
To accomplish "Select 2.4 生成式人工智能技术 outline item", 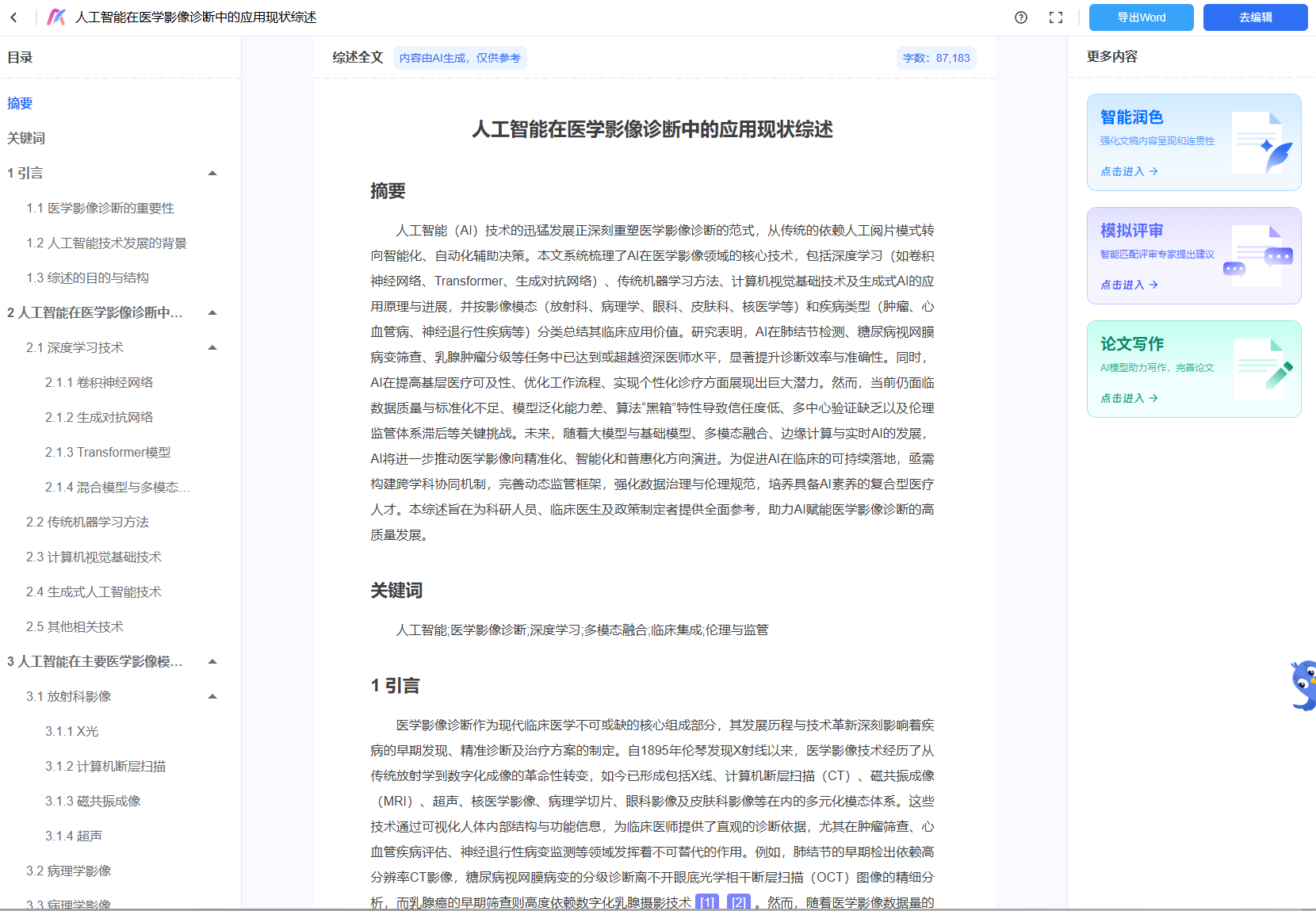I will point(94,591).
